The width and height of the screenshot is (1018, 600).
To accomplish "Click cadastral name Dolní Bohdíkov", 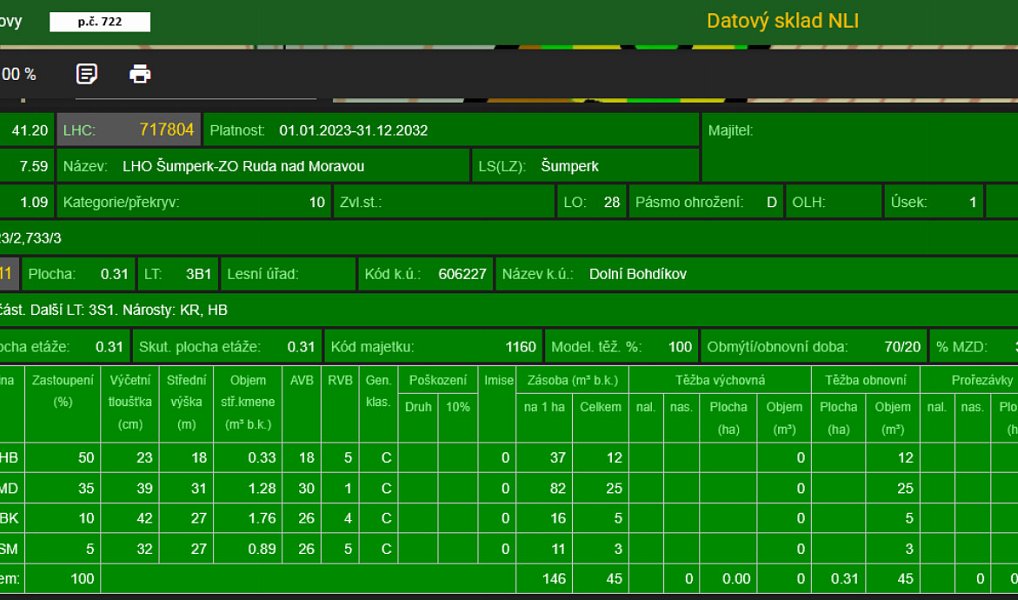I will pyautogui.click(x=638, y=274).
